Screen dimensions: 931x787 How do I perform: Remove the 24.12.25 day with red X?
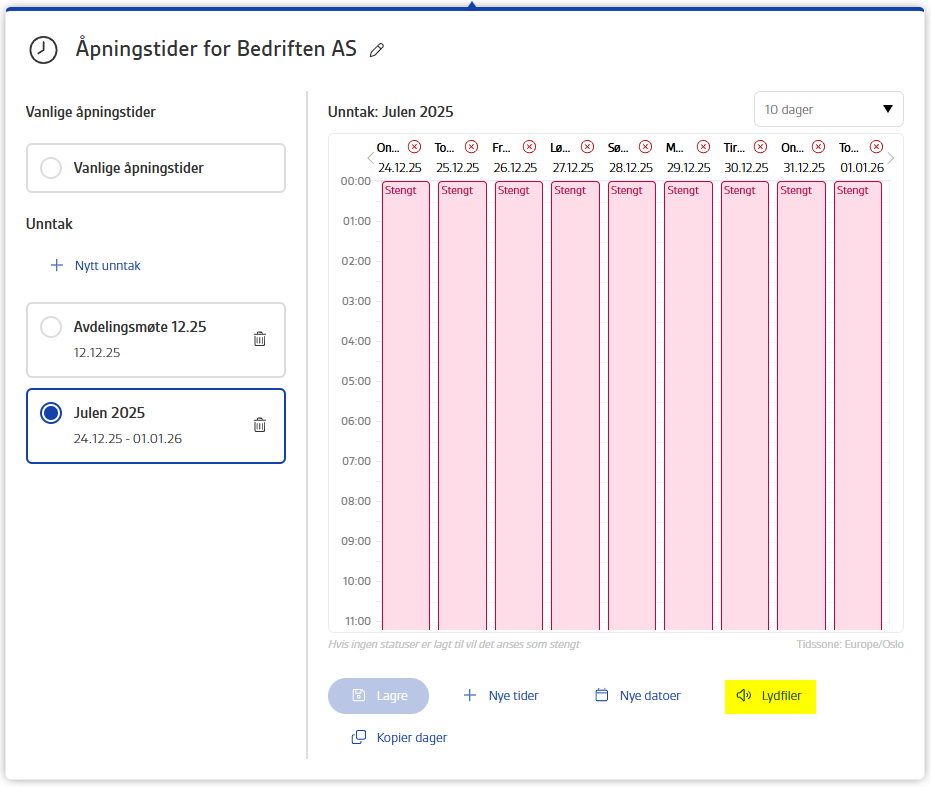pos(414,147)
